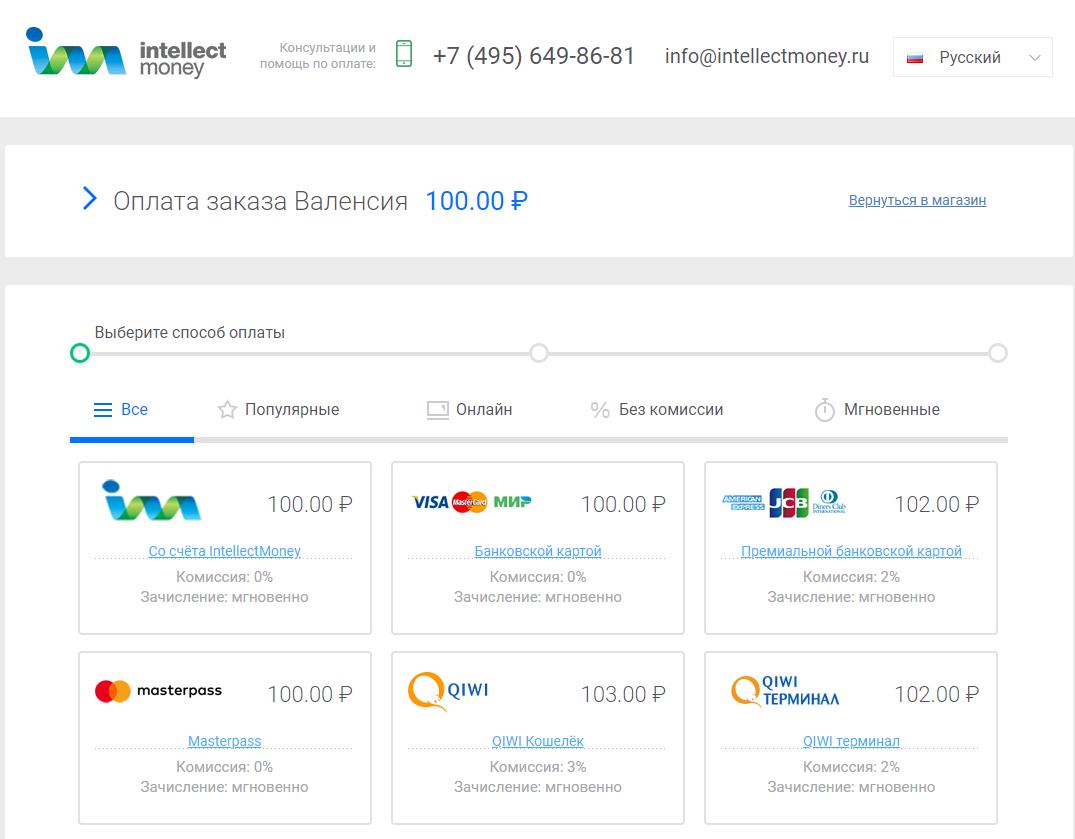
Task: Click Консультации и помощь по оплате label
Action: click(x=318, y=56)
